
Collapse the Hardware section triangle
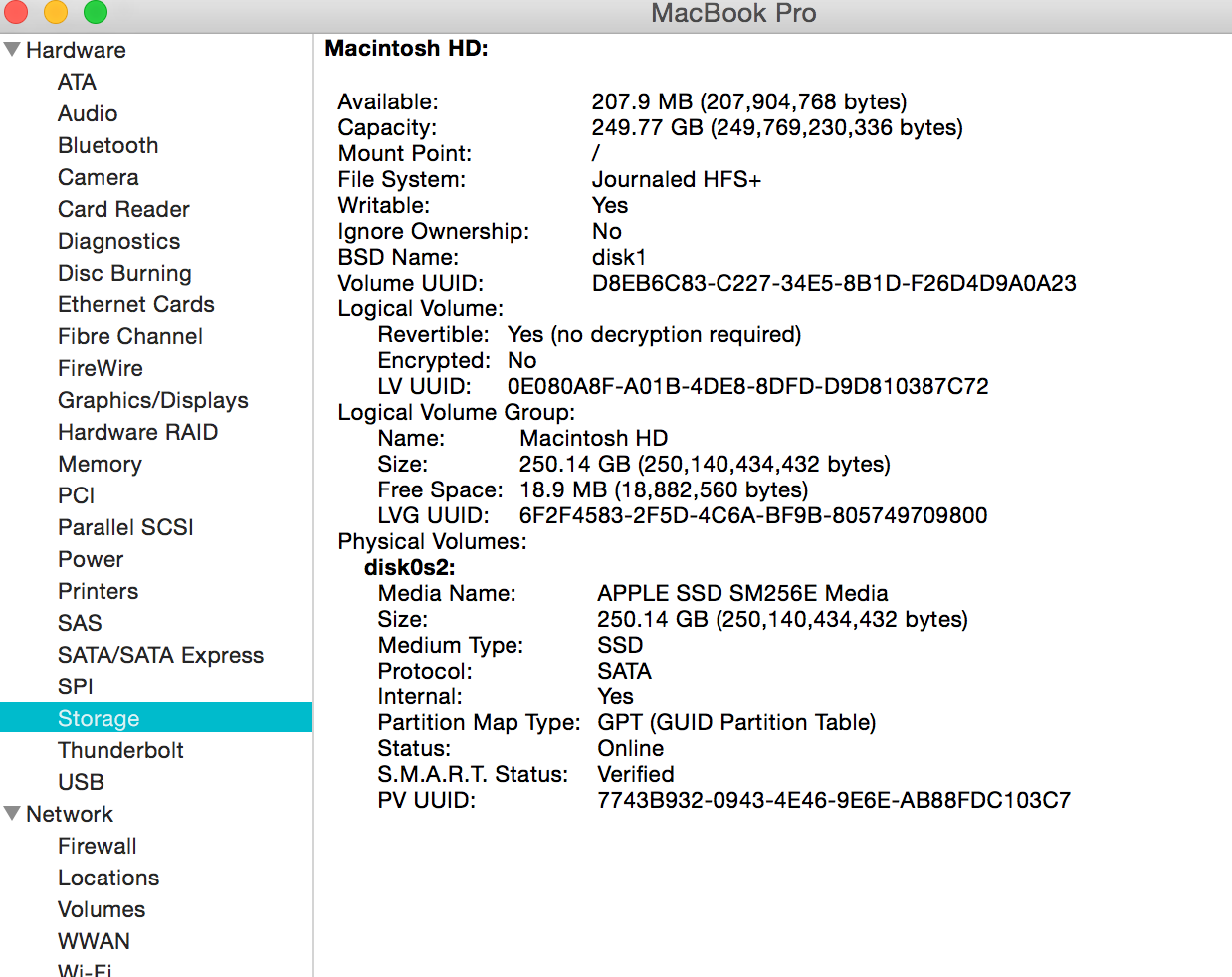click(x=12, y=50)
